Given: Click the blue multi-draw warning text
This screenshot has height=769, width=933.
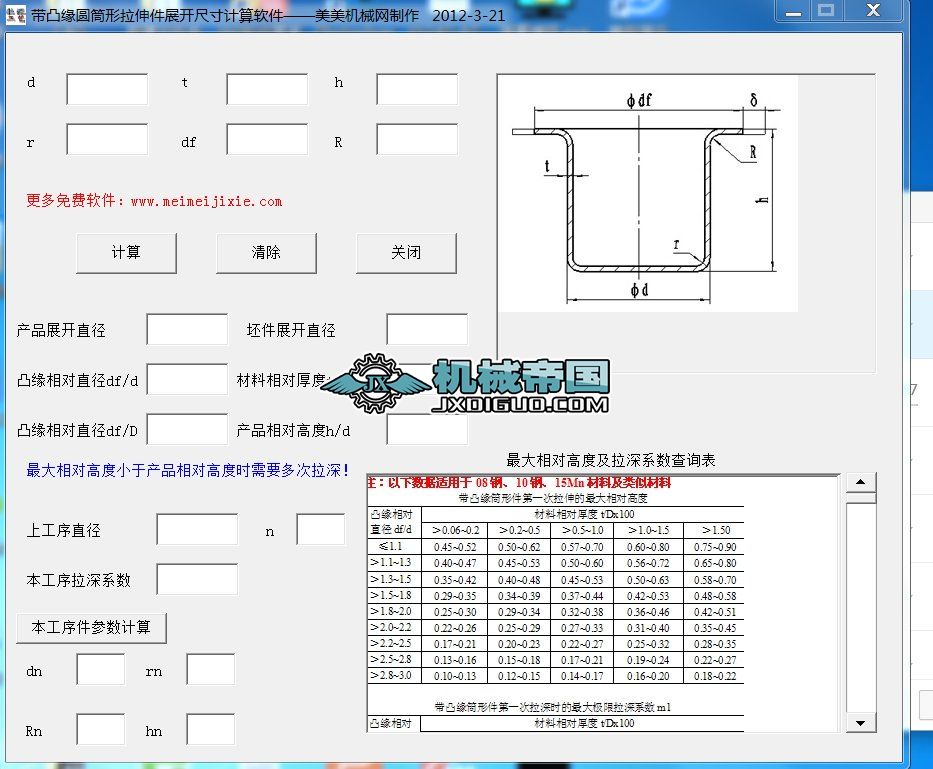Looking at the screenshot, I should pos(187,471).
